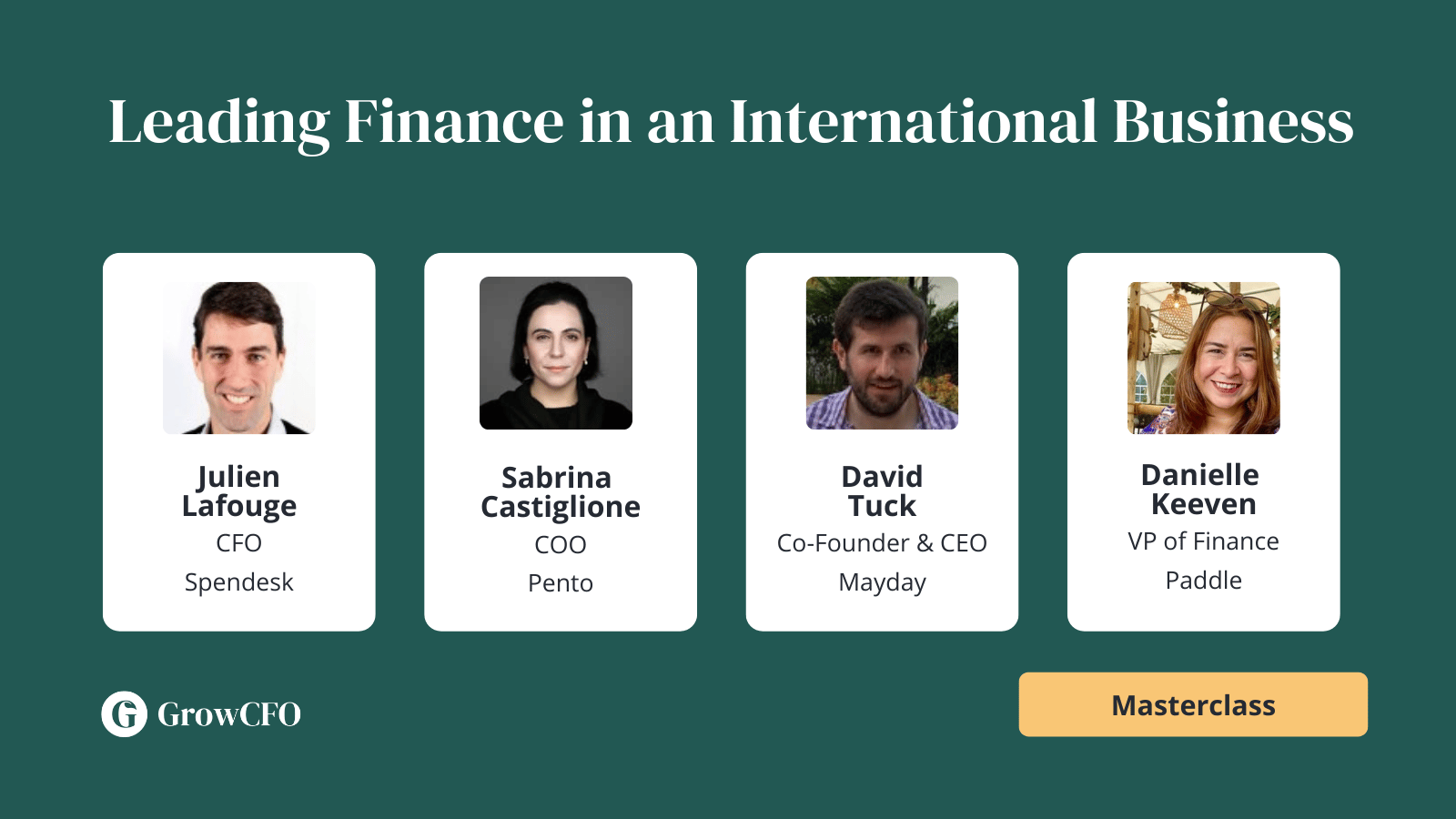
Task: Click the name David Tuck
Action: coord(882,491)
